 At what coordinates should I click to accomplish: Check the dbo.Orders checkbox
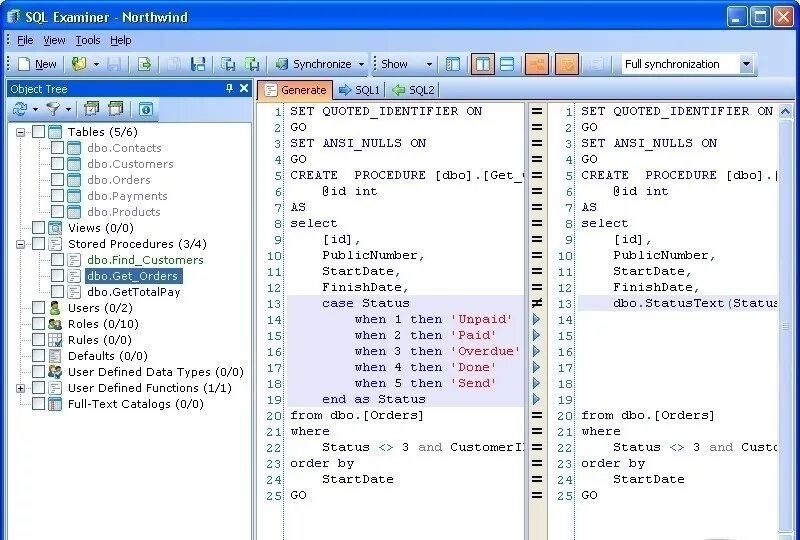57,180
